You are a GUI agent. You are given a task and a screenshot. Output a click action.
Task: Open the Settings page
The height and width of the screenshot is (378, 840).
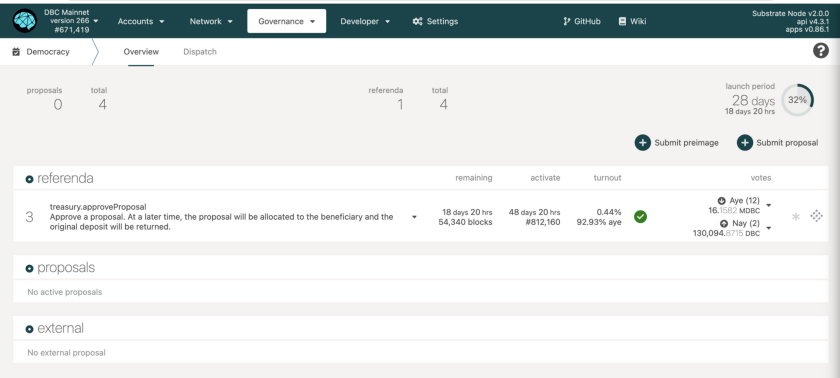pyautogui.click(x=435, y=21)
